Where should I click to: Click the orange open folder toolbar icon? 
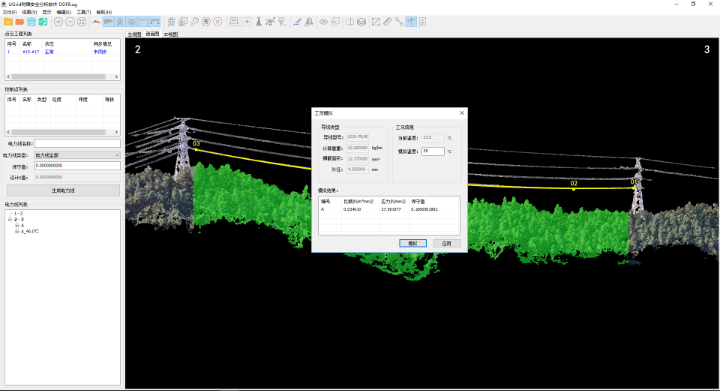click(x=20, y=22)
